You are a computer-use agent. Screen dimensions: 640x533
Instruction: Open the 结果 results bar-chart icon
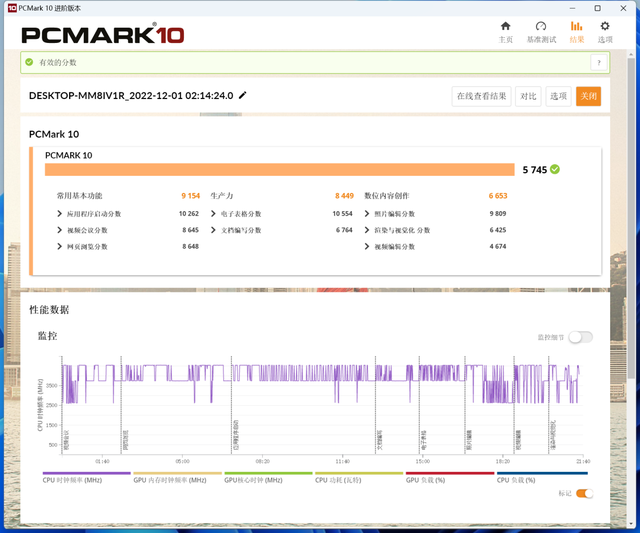[576, 27]
